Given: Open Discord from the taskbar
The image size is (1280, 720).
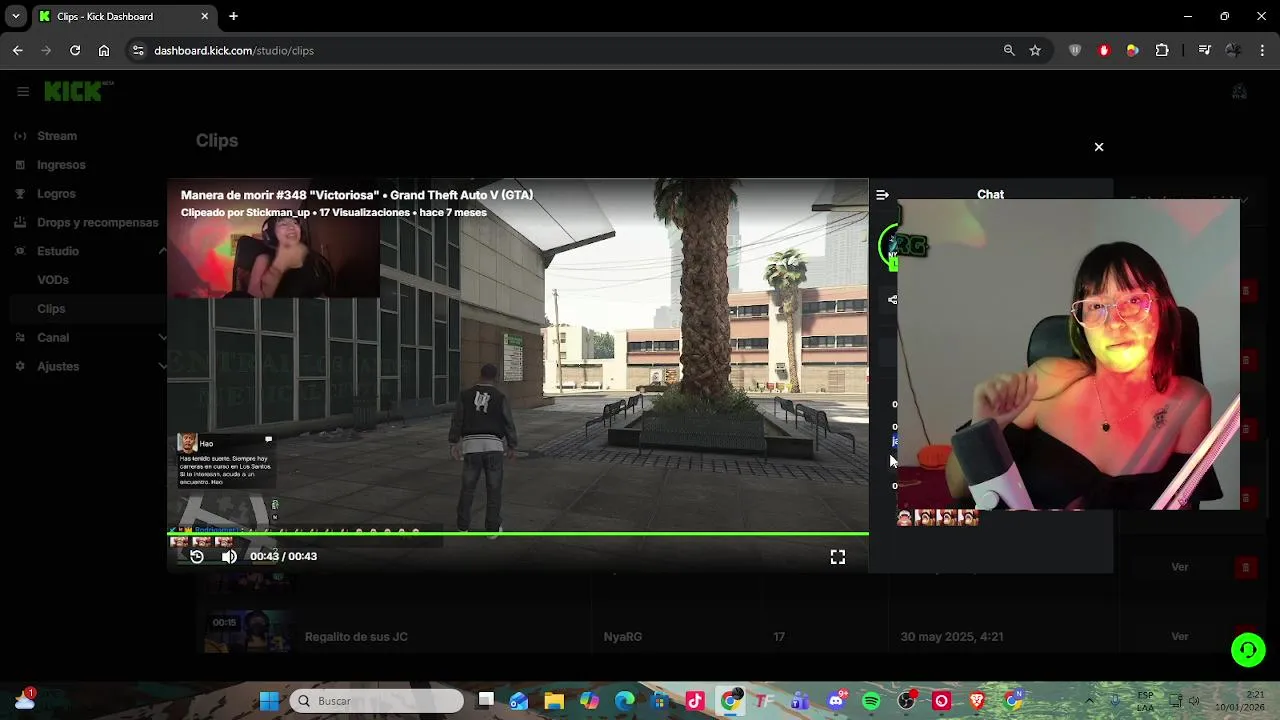Looking at the screenshot, I should tap(836, 701).
